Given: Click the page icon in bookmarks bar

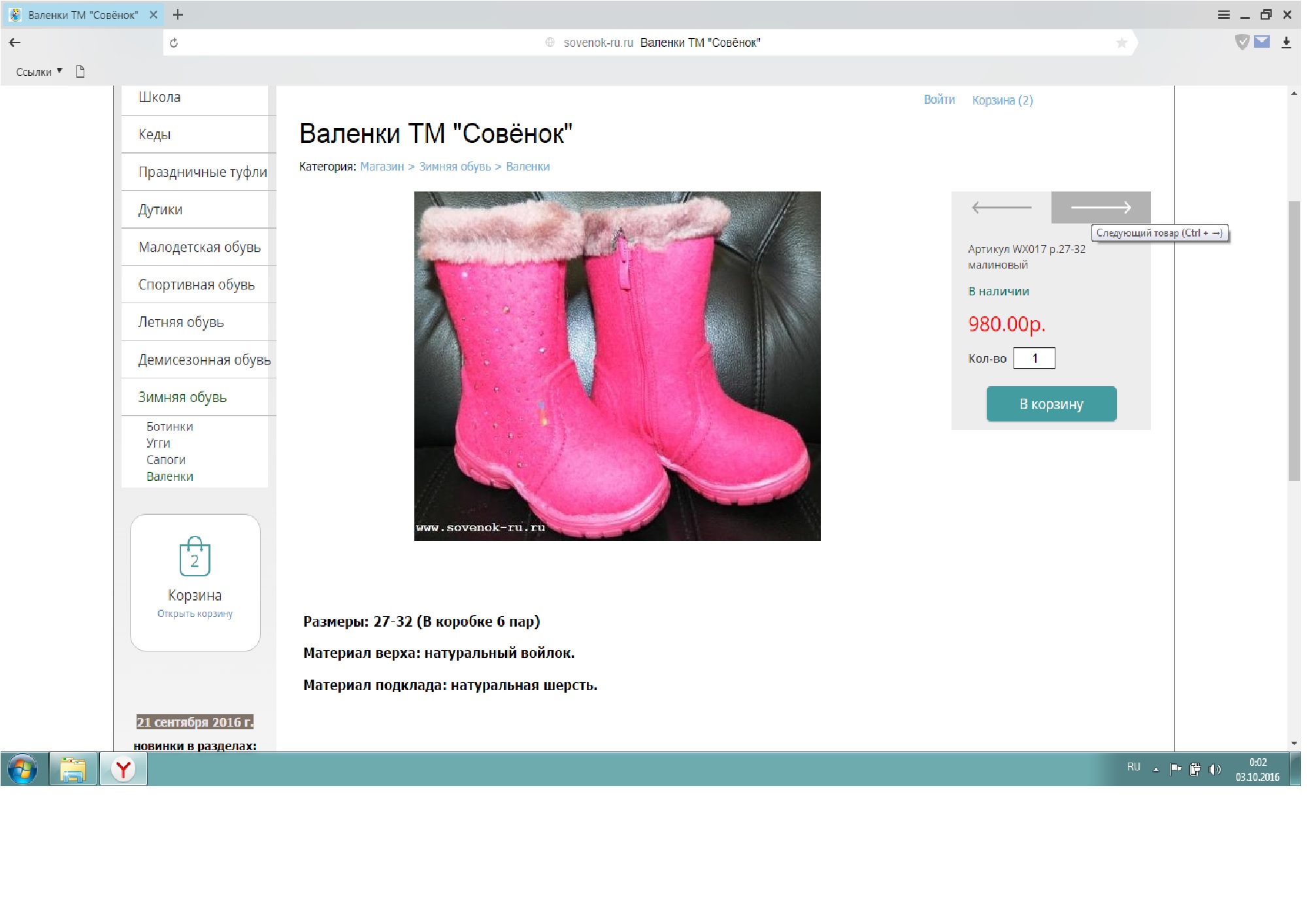Looking at the screenshot, I should click(x=80, y=71).
